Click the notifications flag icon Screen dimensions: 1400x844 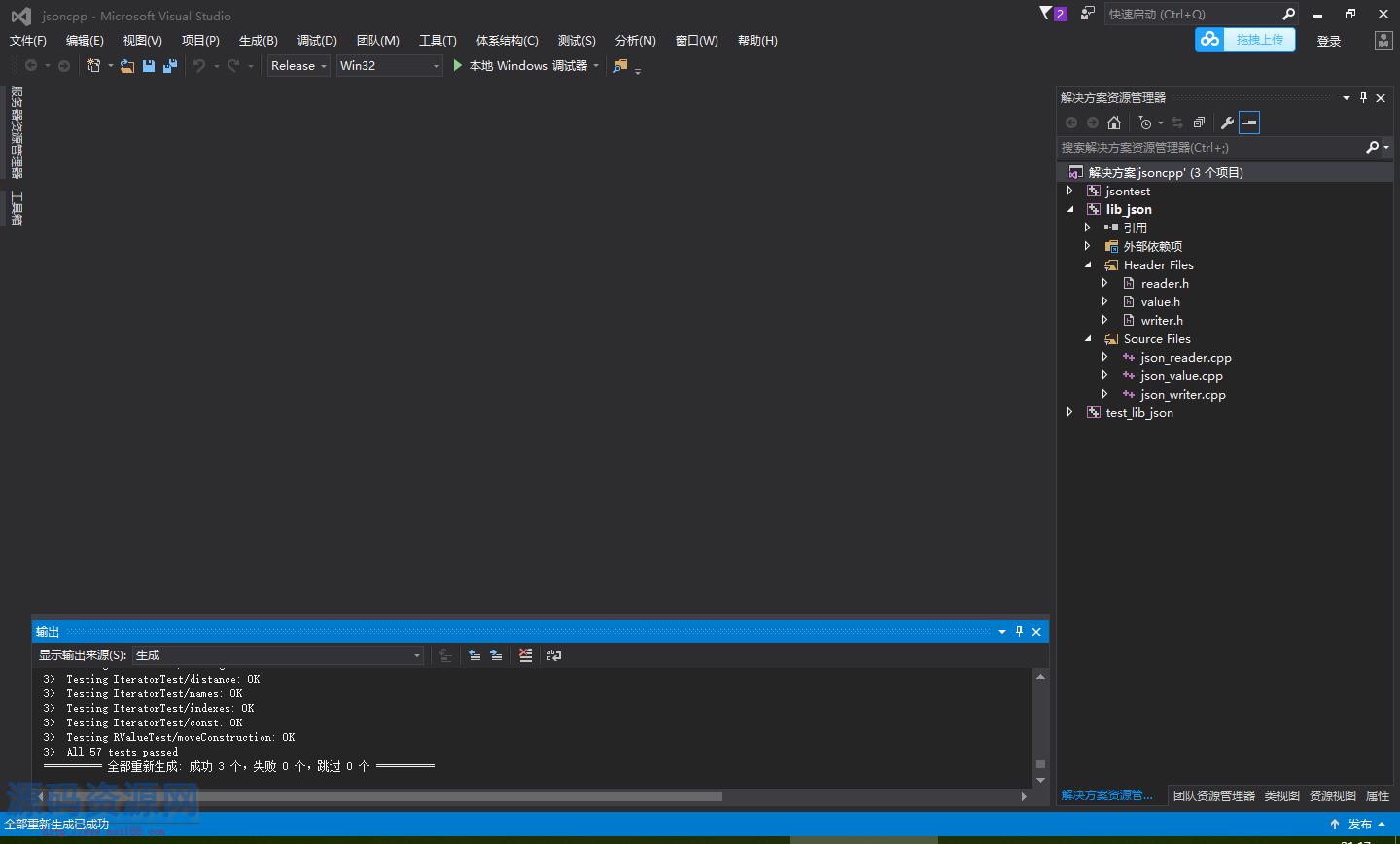point(1046,14)
